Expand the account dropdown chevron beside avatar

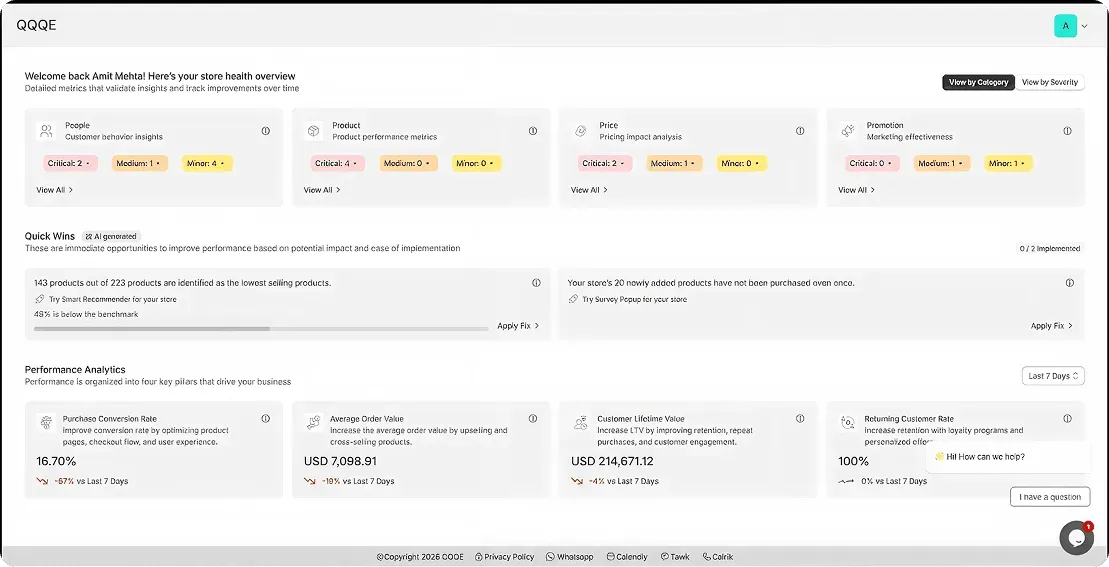[x=1084, y=26]
